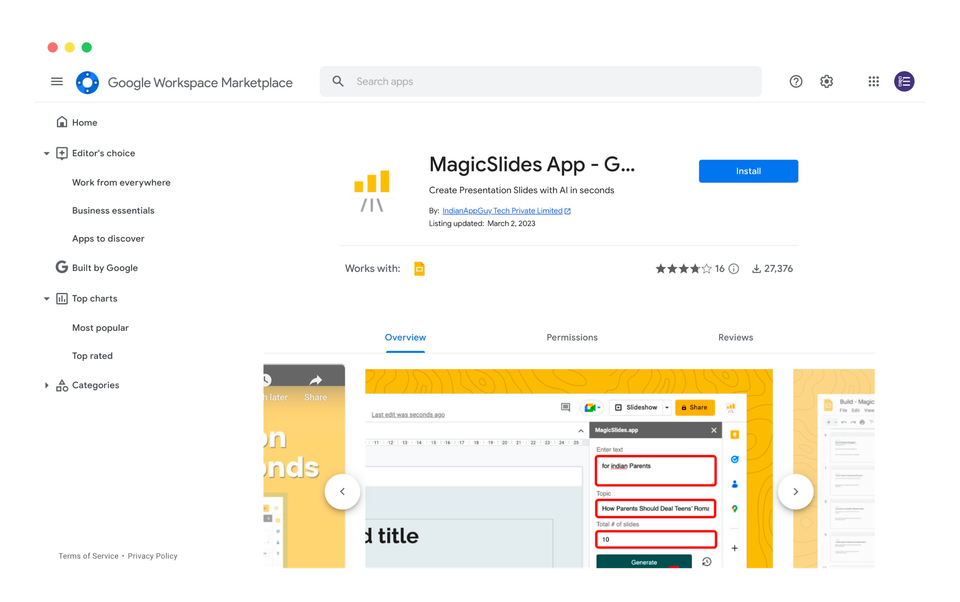Open Marketplace settings via the gear icon
The image size is (960, 602).
tap(826, 81)
